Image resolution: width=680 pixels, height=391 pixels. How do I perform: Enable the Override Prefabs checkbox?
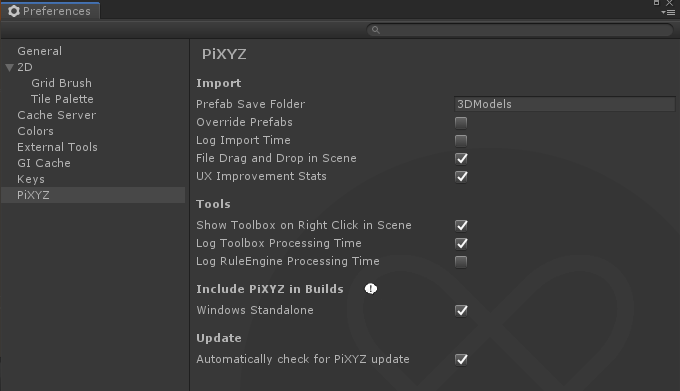461,123
